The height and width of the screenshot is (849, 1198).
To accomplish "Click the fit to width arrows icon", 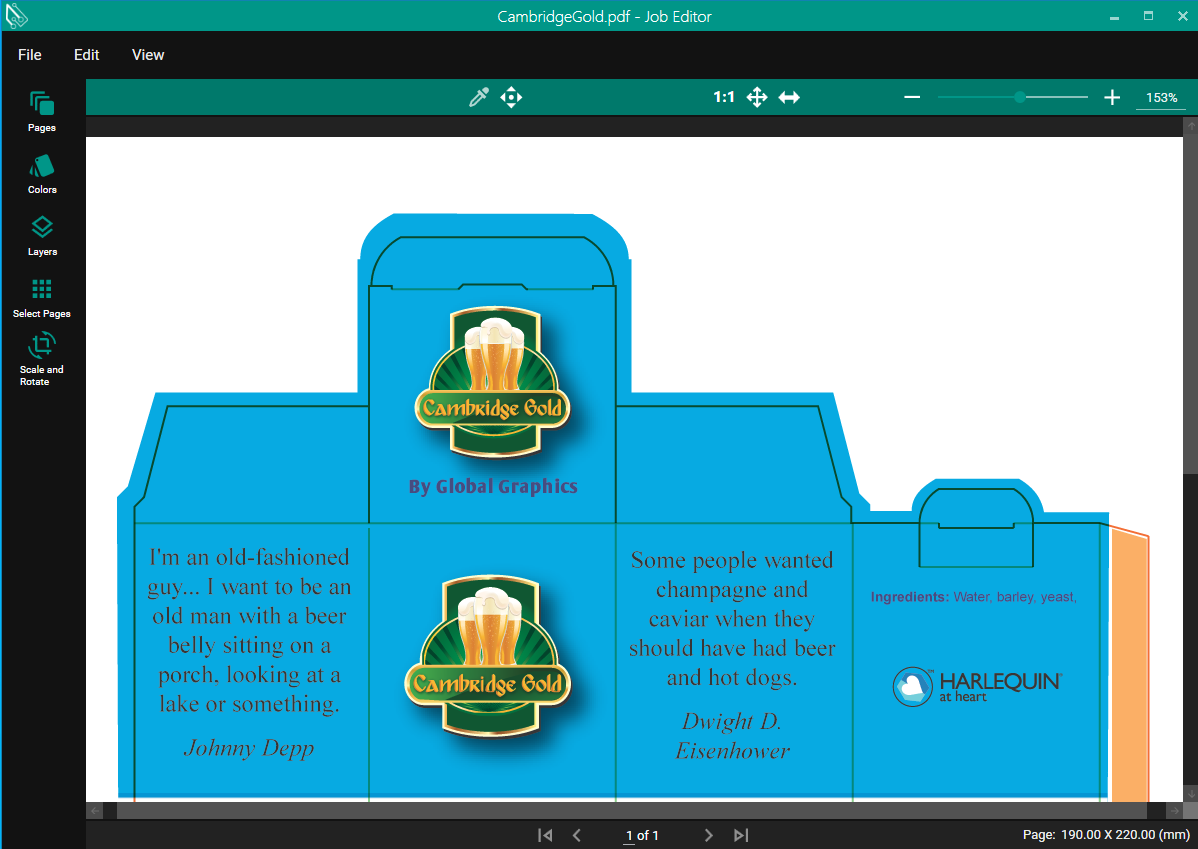I will pyautogui.click(x=789, y=97).
